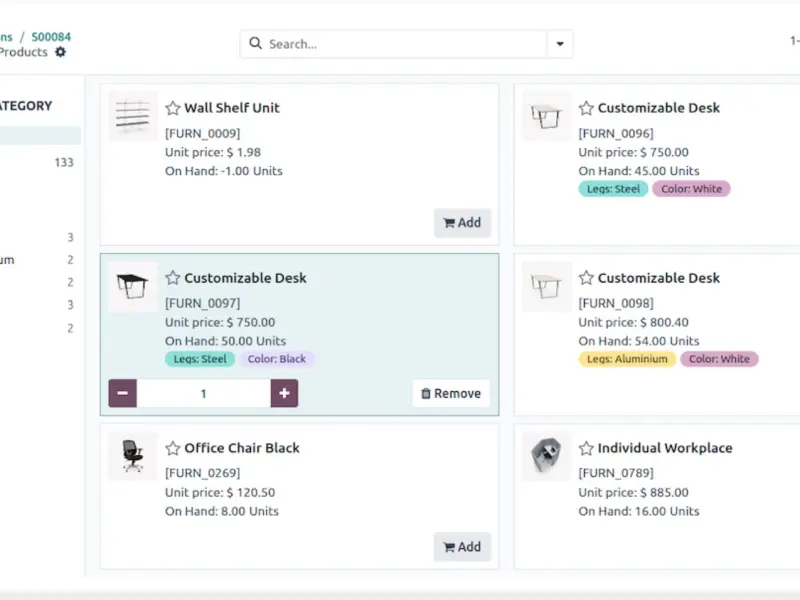800x600 pixels.
Task: Increase quantity with the plus button
Action: coord(284,393)
